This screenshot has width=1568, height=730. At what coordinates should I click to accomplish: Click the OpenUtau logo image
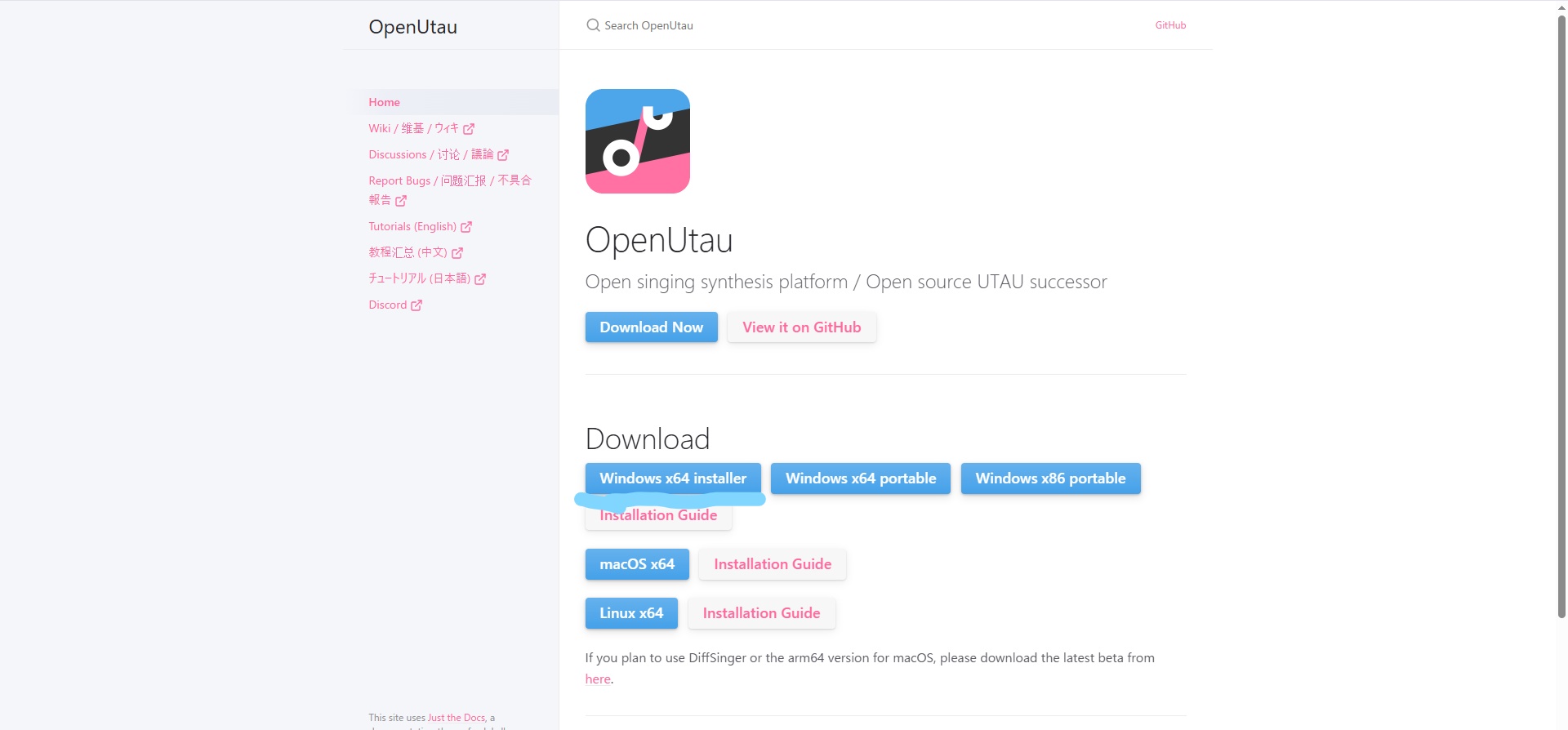click(x=637, y=141)
